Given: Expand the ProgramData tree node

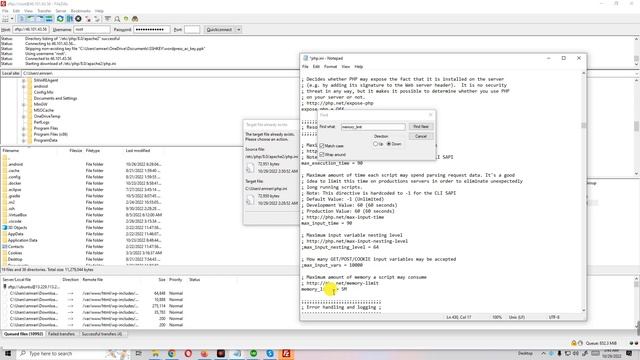Looking at the screenshot, I should coord(24,140).
